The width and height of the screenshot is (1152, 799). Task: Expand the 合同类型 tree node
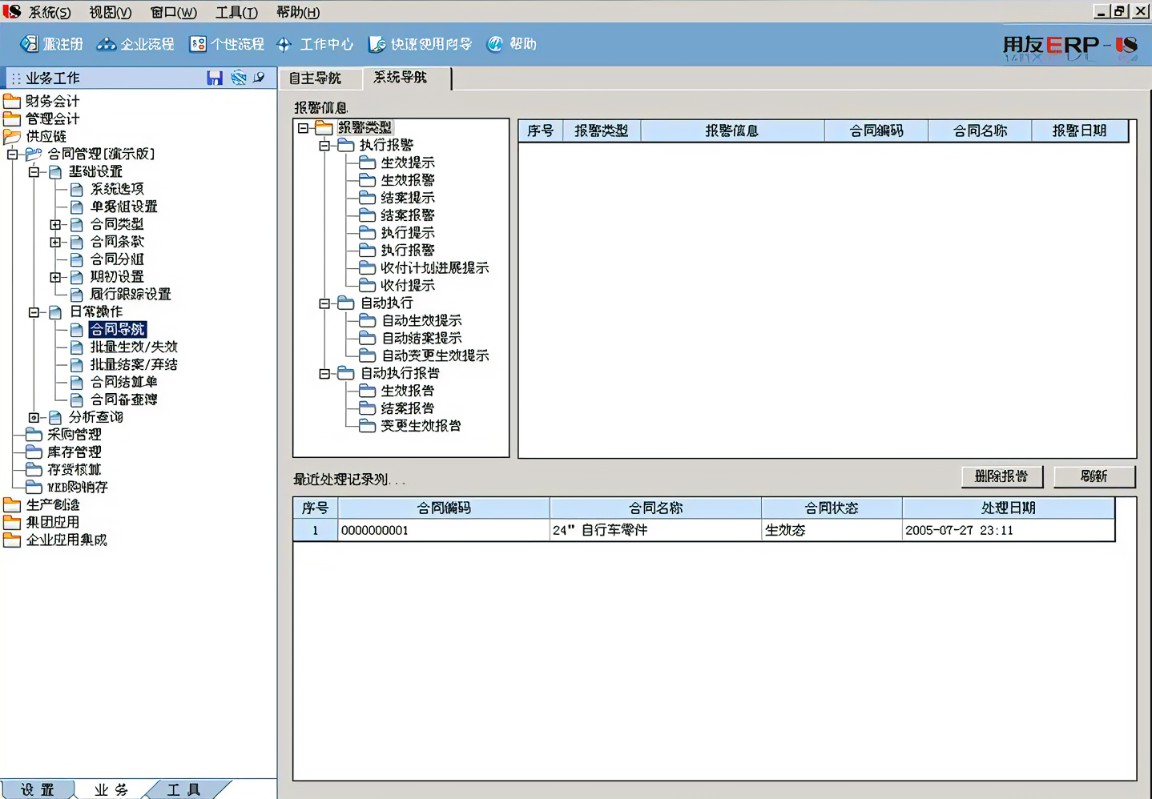(55, 225)
